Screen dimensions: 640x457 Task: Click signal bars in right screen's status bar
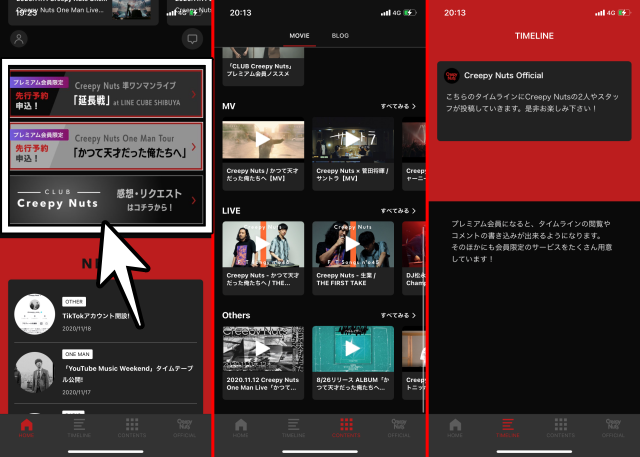[600, 13]
